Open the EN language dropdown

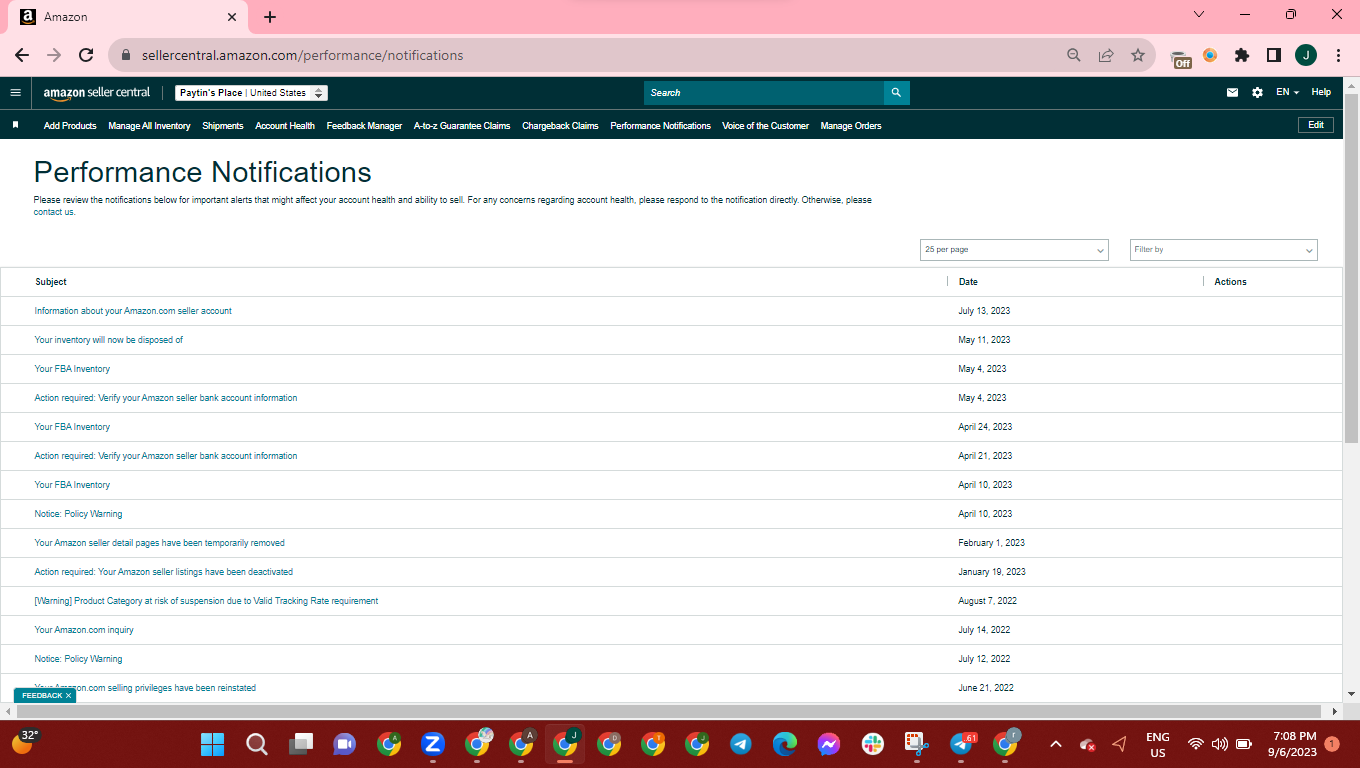(x=1287, y=93)
